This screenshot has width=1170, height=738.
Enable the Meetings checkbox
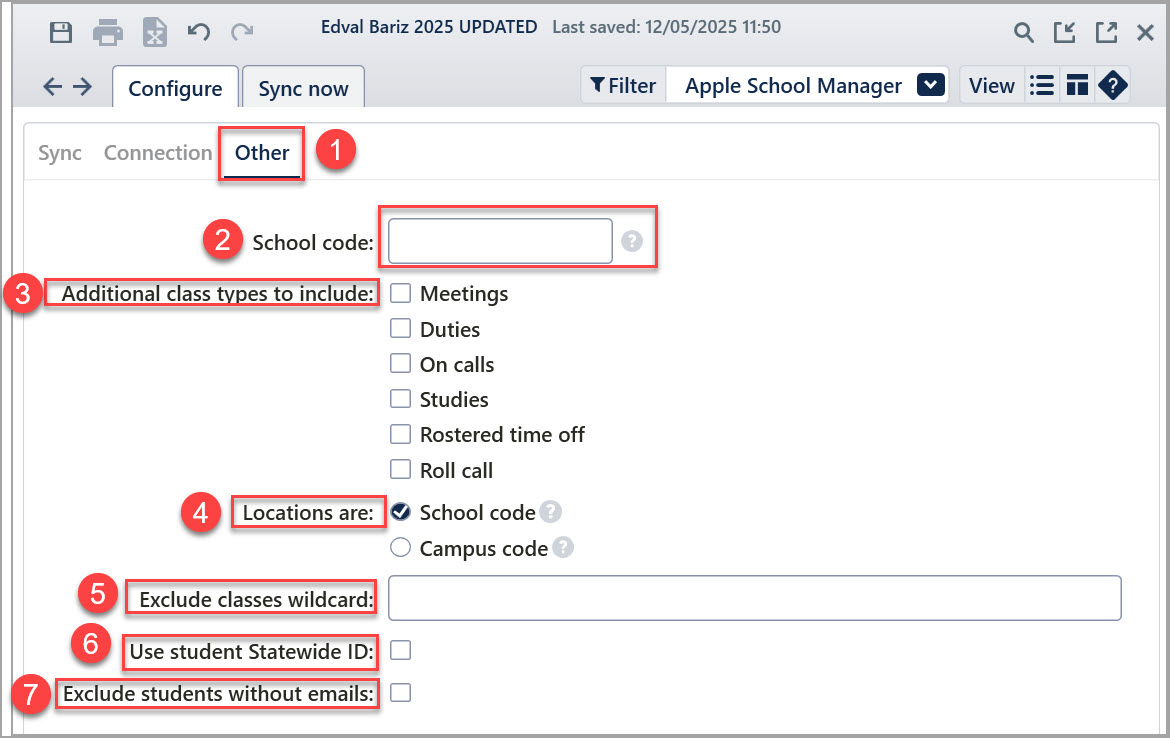[401, 293]
